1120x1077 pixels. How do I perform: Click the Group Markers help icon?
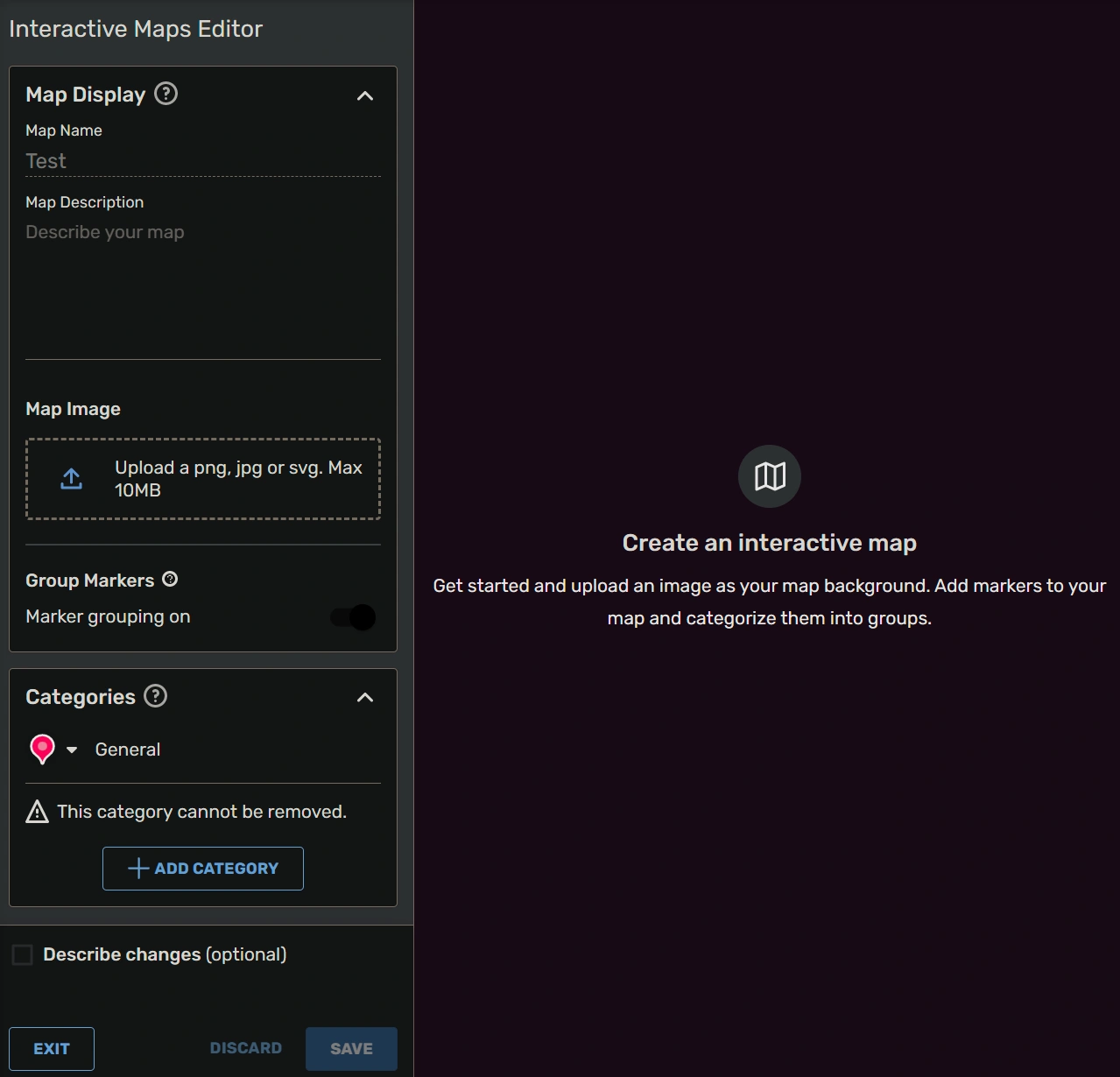pos(170,579)
